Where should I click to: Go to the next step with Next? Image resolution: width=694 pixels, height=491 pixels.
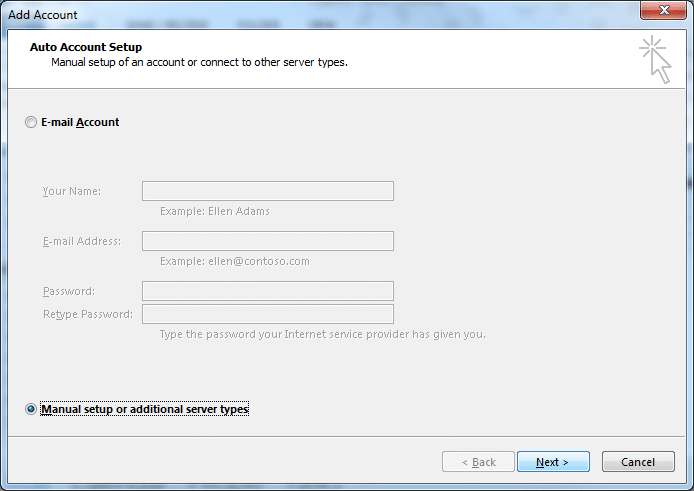(553, 462)
